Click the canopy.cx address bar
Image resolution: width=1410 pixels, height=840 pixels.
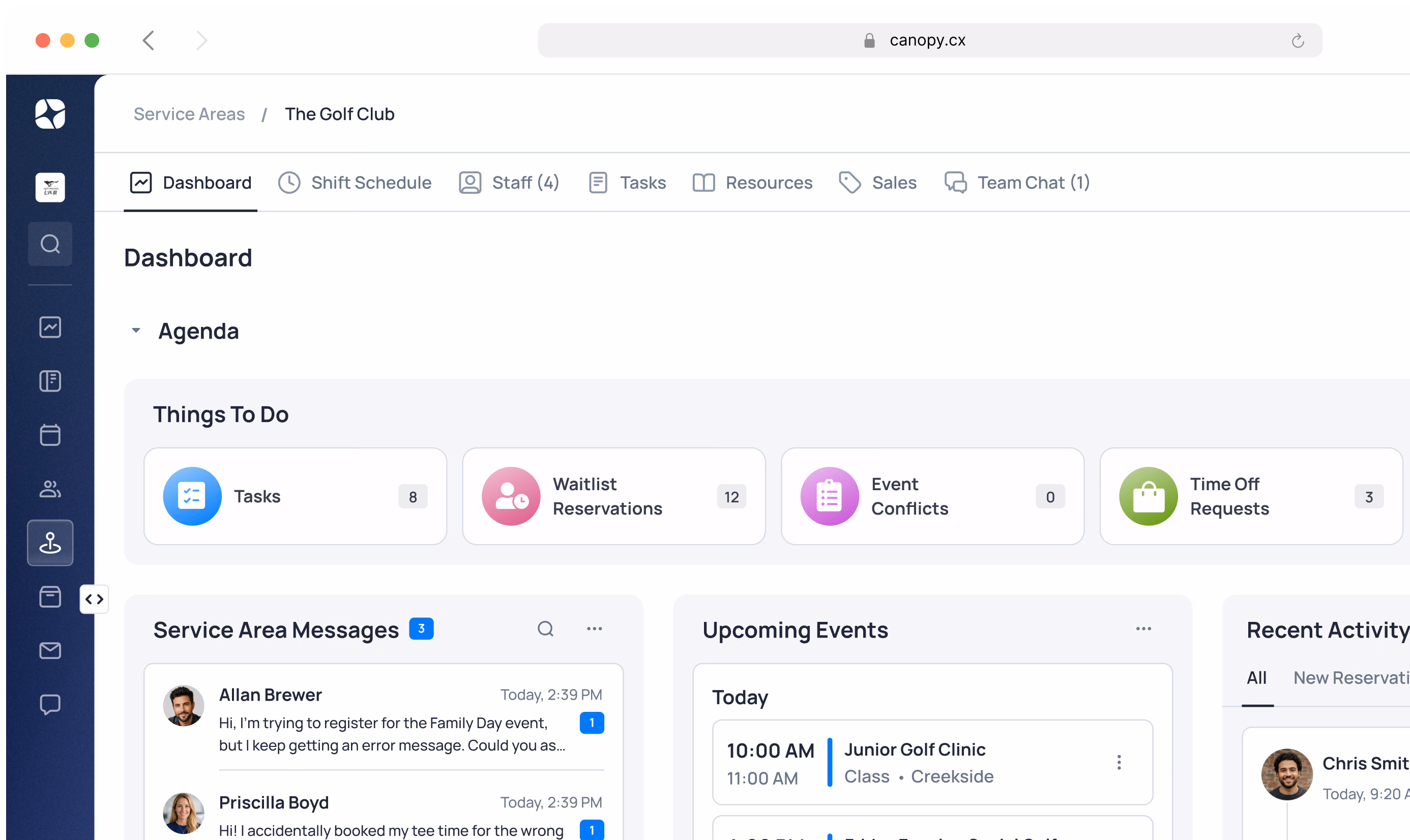(x=930, y=40)
